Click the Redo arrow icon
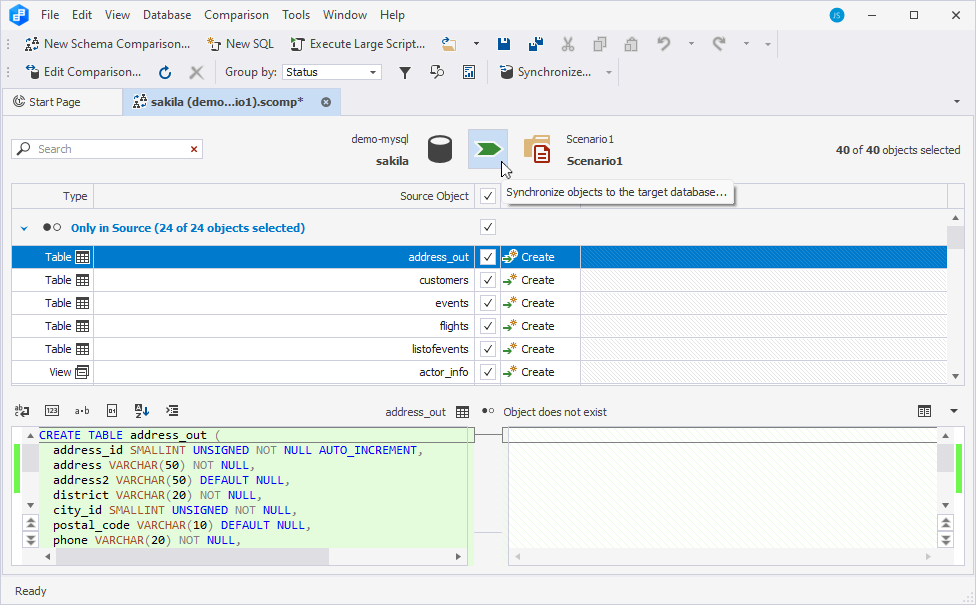Image resolution: width=976 pixels, height=605 pixels. pos(719,44)
